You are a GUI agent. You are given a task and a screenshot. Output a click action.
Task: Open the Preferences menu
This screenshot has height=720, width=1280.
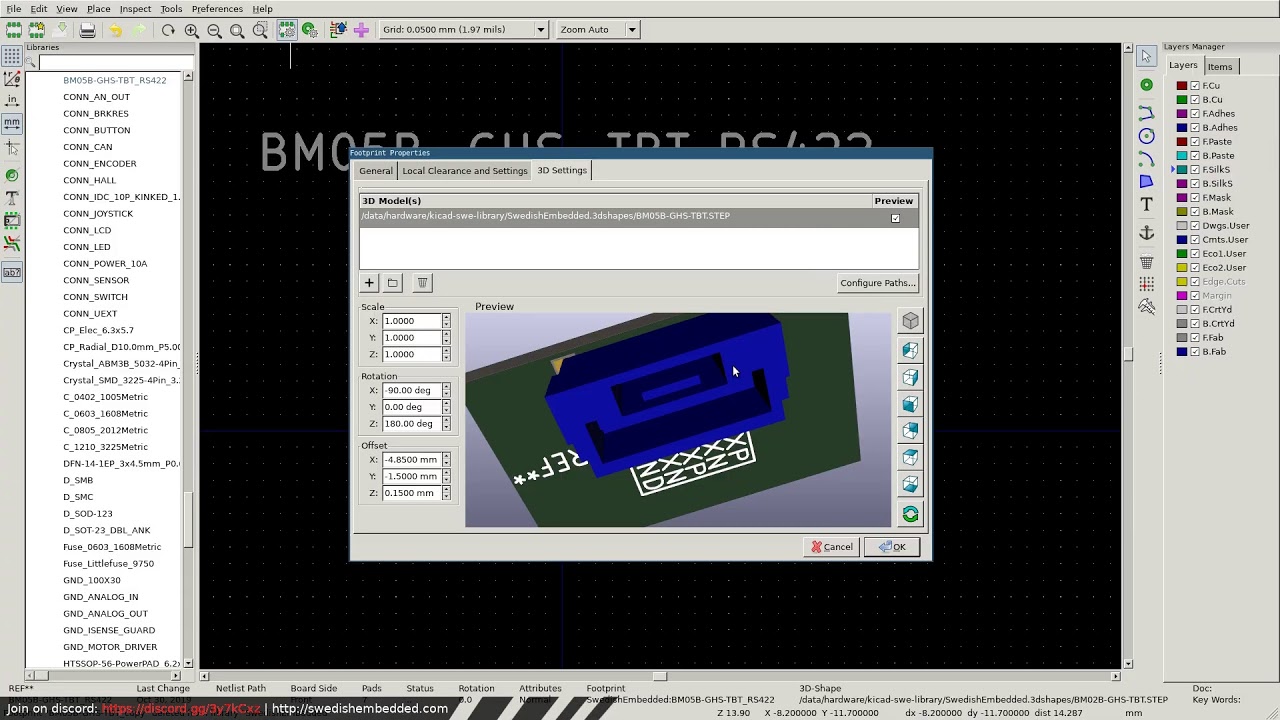tap(217, 9)
